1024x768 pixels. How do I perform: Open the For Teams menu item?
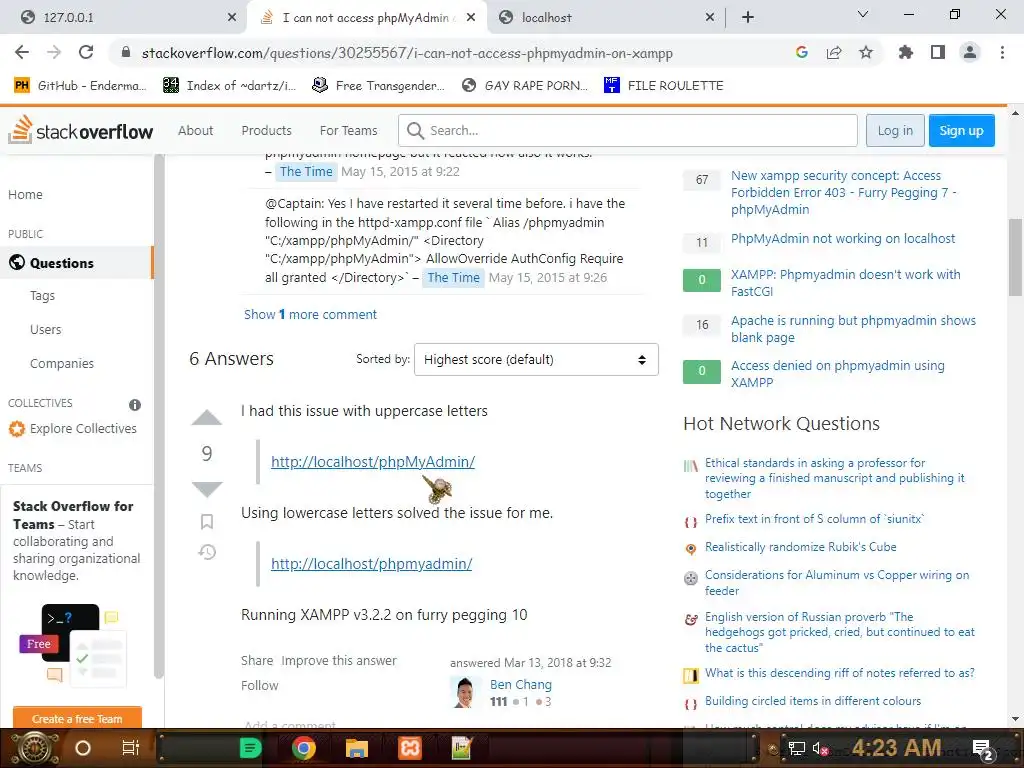tap(348, 130)
